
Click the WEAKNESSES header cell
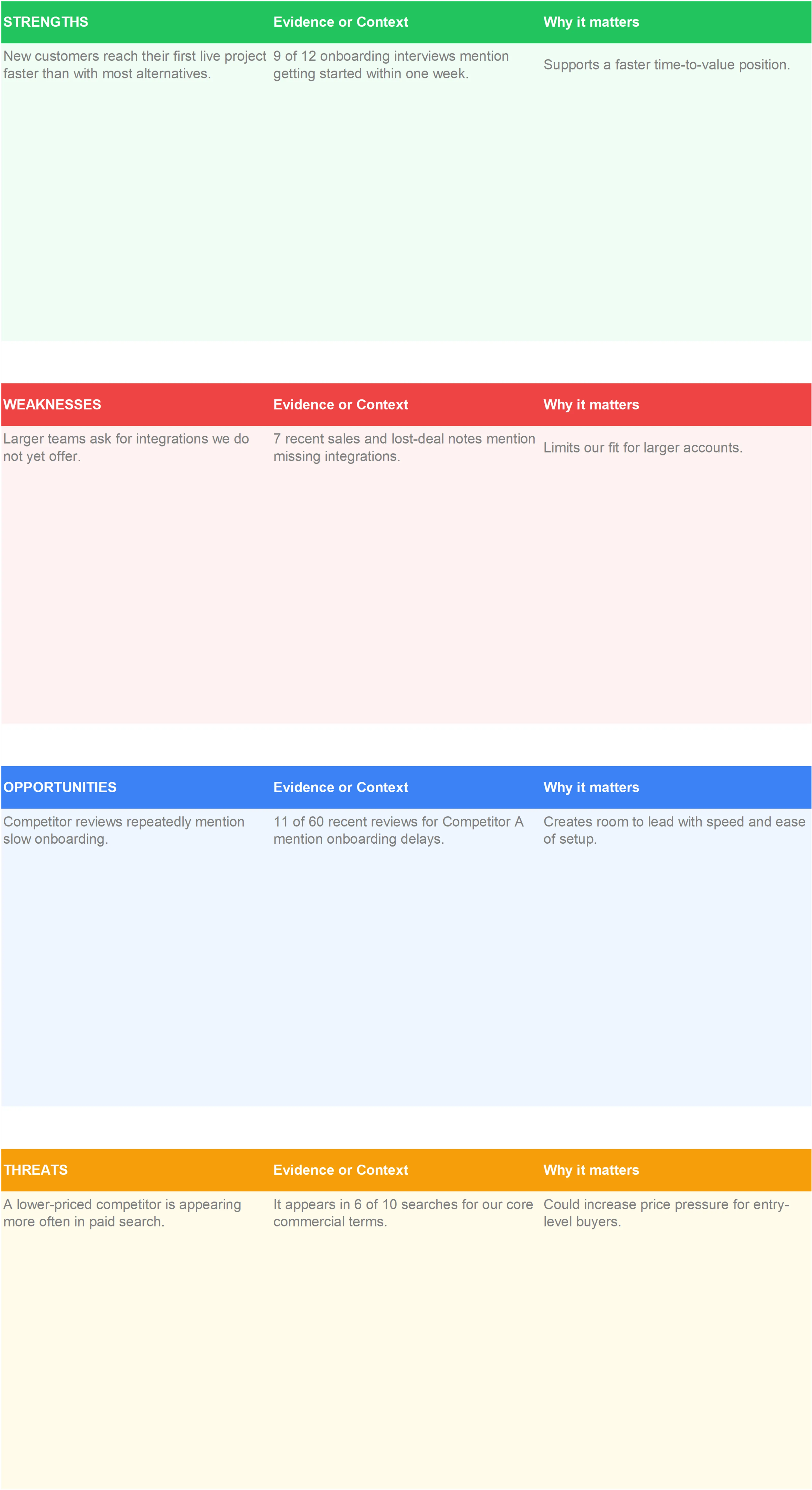tap(136, 404)
